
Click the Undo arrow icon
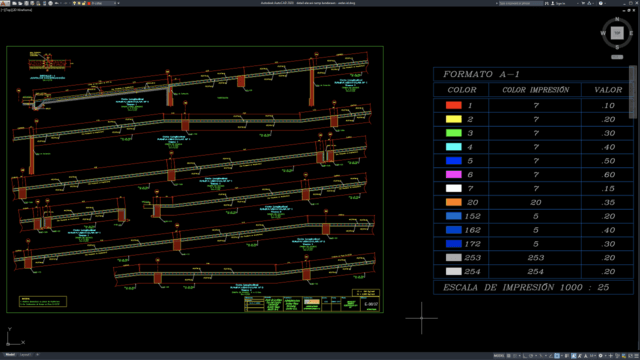56,3
